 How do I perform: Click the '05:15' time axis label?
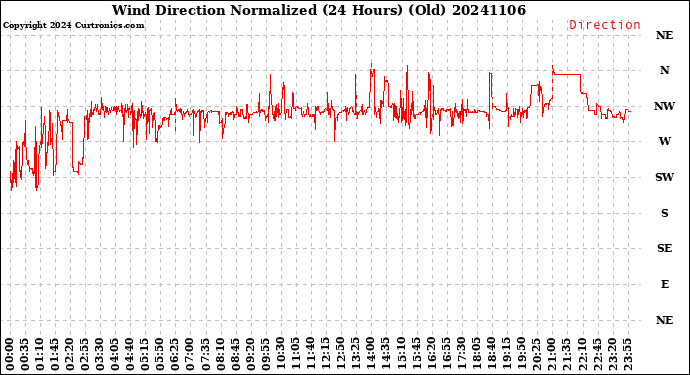pos(145,354)
